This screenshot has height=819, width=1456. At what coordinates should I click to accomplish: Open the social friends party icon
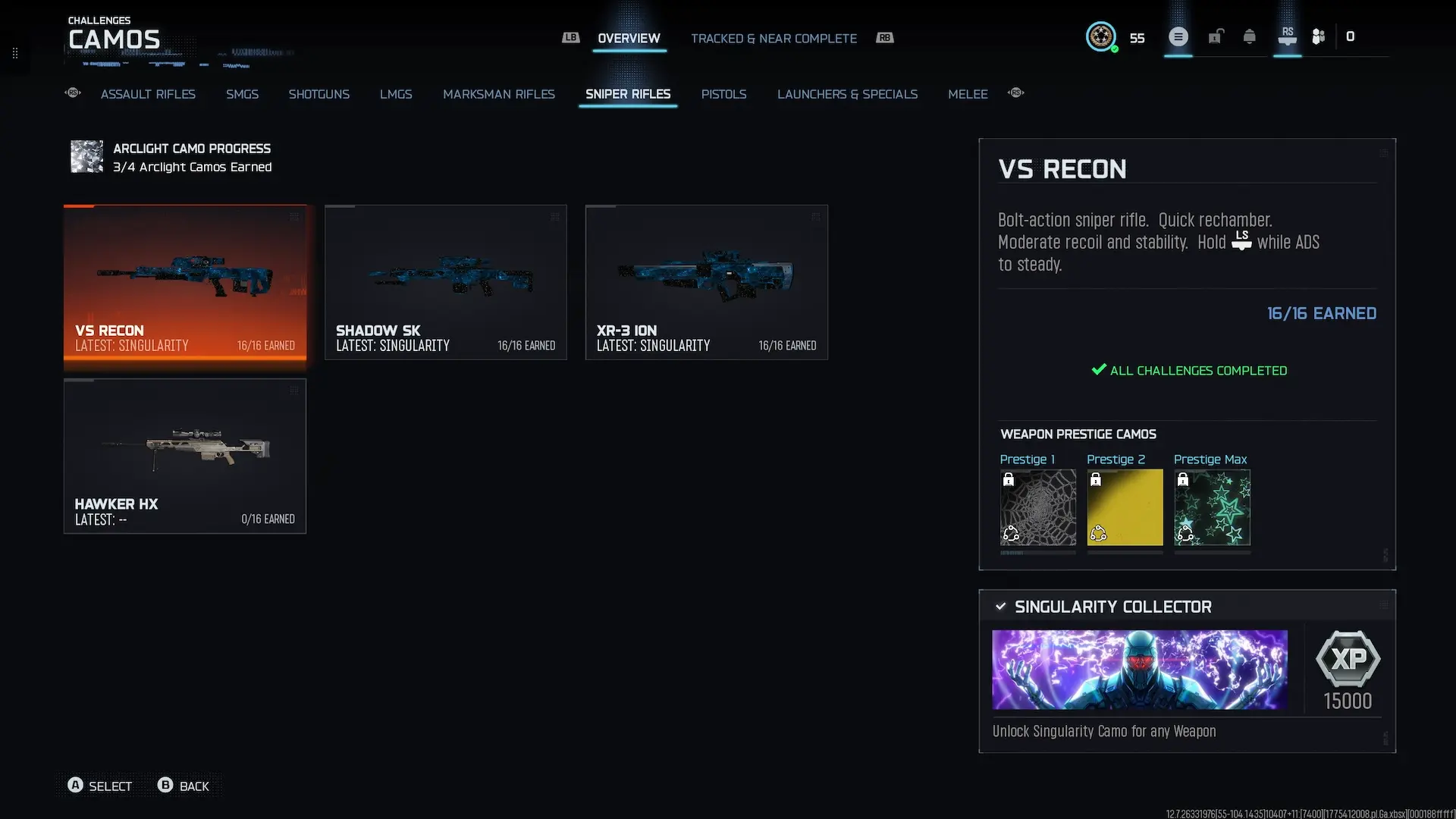pyautogui.click(x=1318, y=36)
